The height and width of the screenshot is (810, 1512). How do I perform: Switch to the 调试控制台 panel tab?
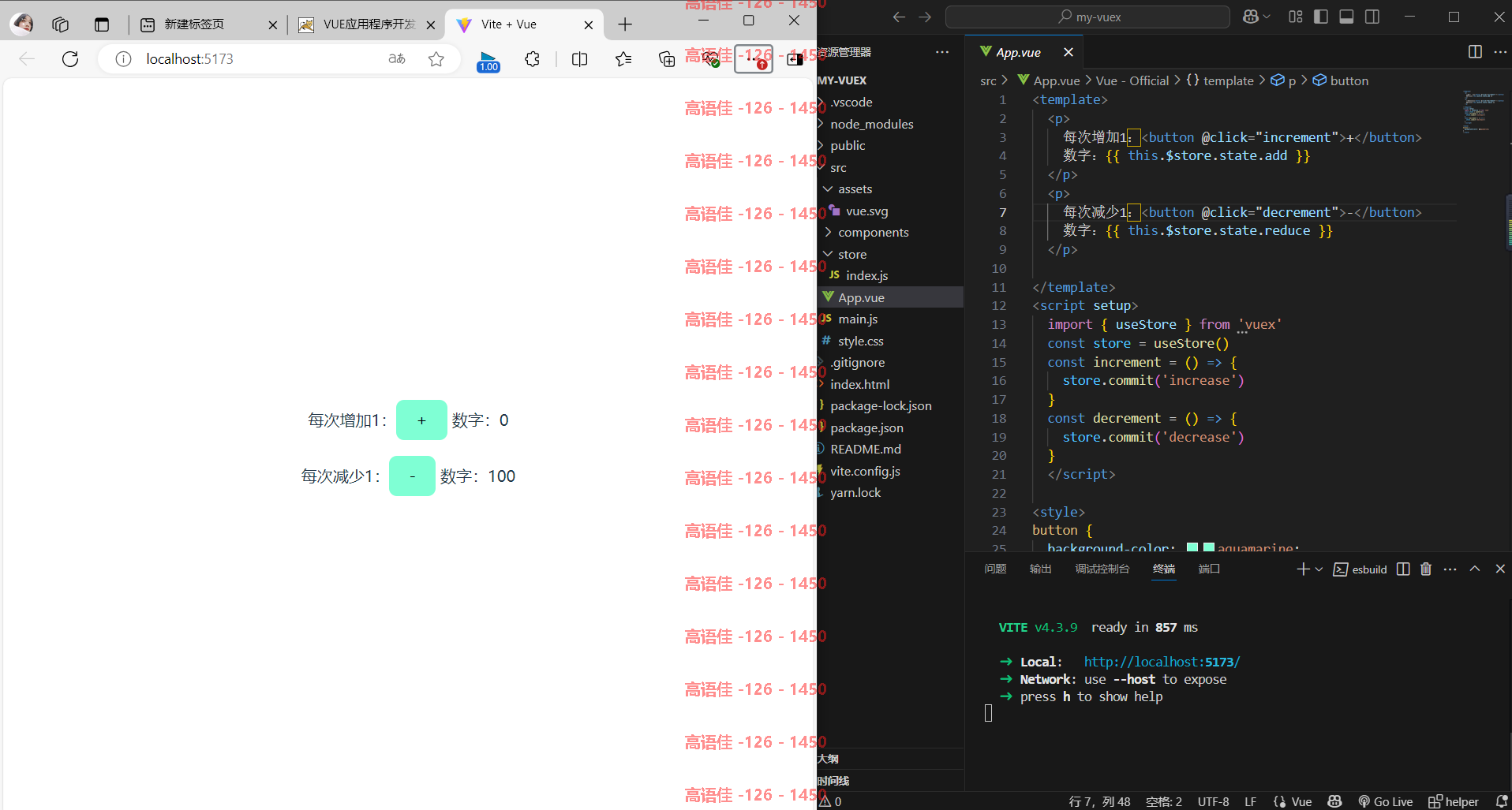pyautogui.click(x=1102, y=569)
